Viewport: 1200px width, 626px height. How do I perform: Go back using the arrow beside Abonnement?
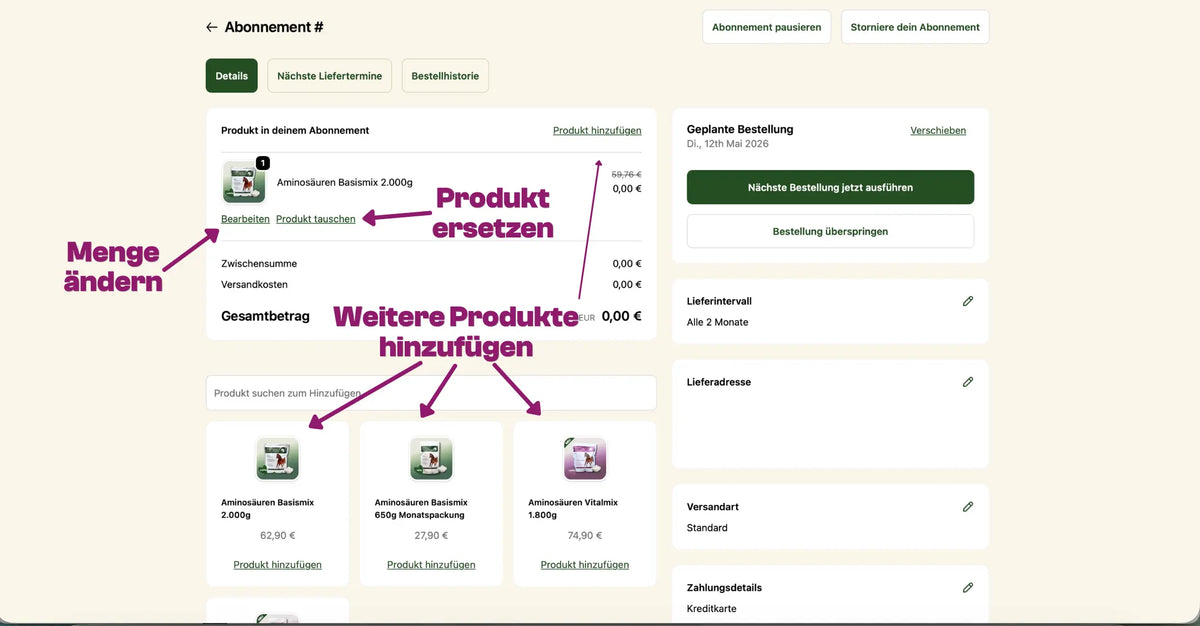[x=211, y=27]
